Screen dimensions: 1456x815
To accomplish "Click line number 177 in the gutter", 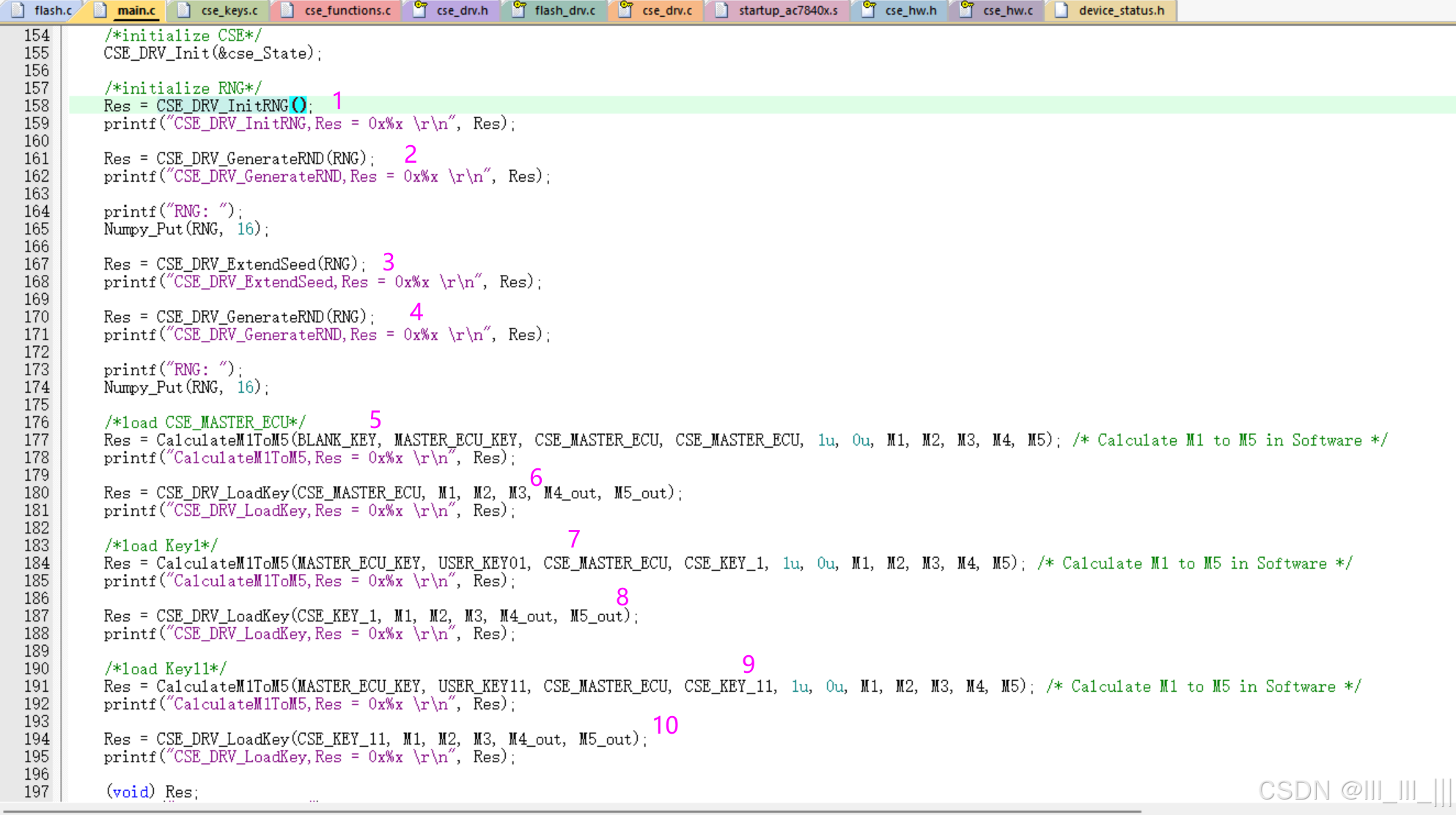I will (37, 440).
